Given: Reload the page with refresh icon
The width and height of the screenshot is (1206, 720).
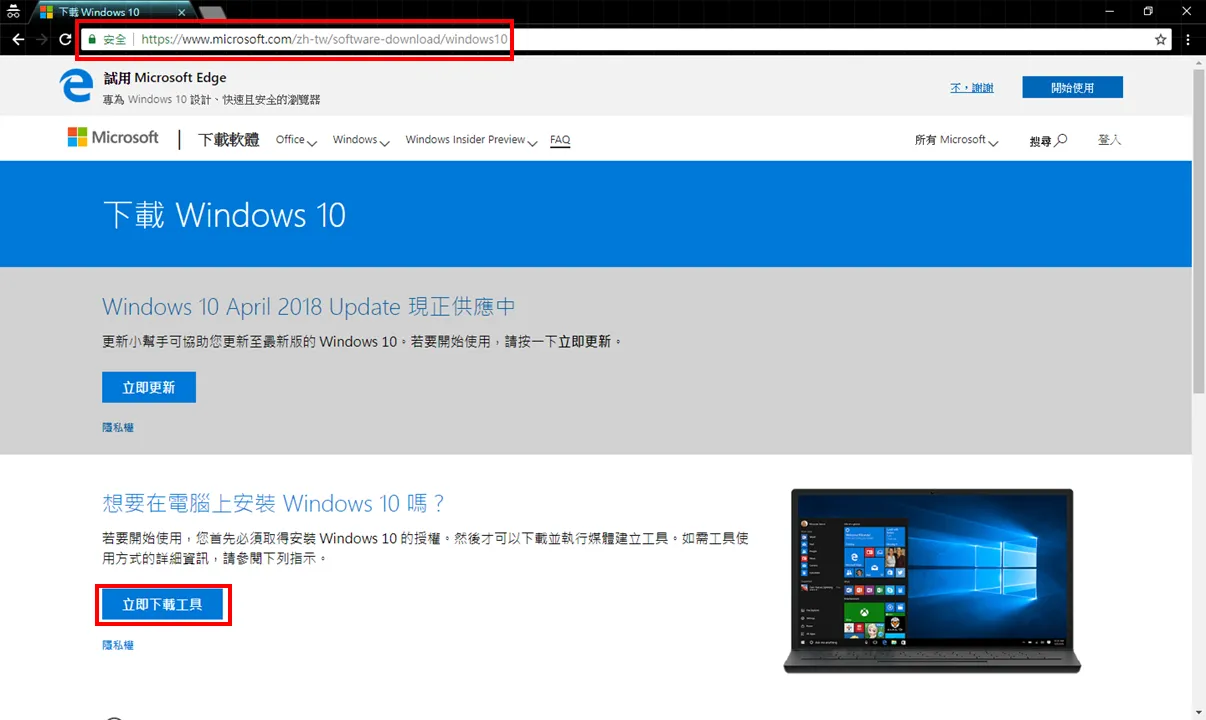Looking at the screenshot, I should pos(65,40).
